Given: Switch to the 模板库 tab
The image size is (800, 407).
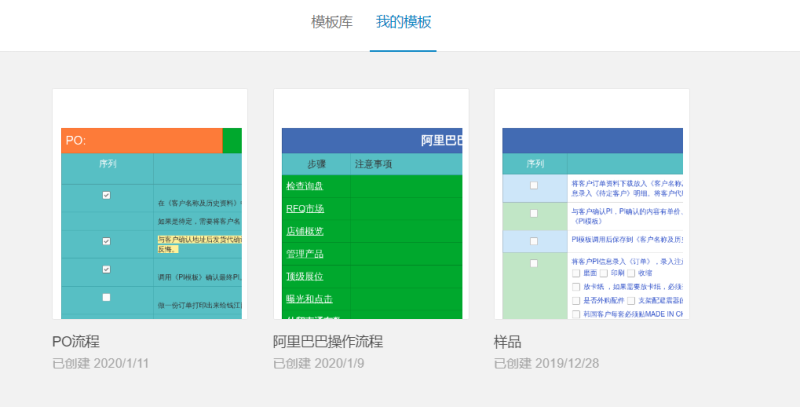Looking at the screenshot, I should pyautogui.click(x=332, y=22).
